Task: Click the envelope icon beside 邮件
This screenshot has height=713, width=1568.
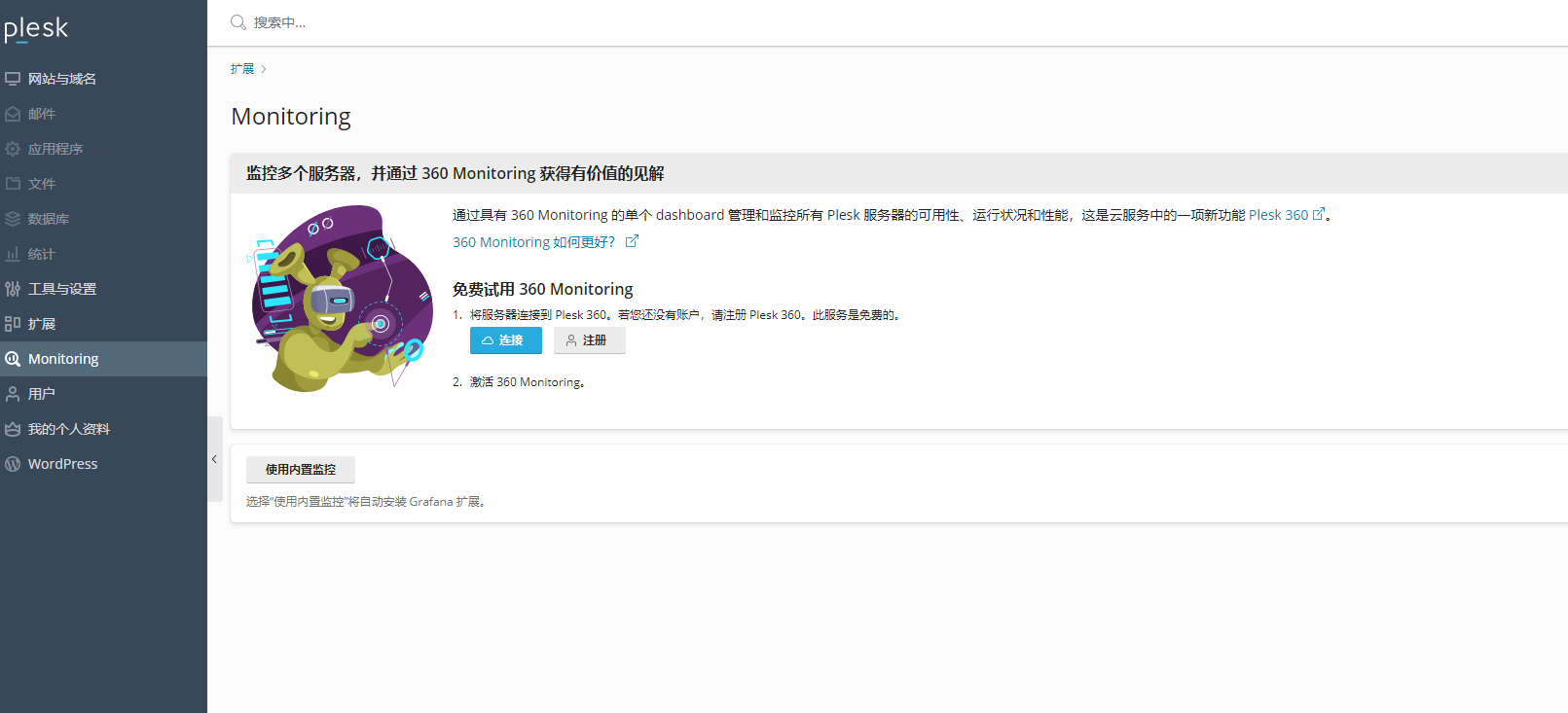Action: click(x=13, y=114)
